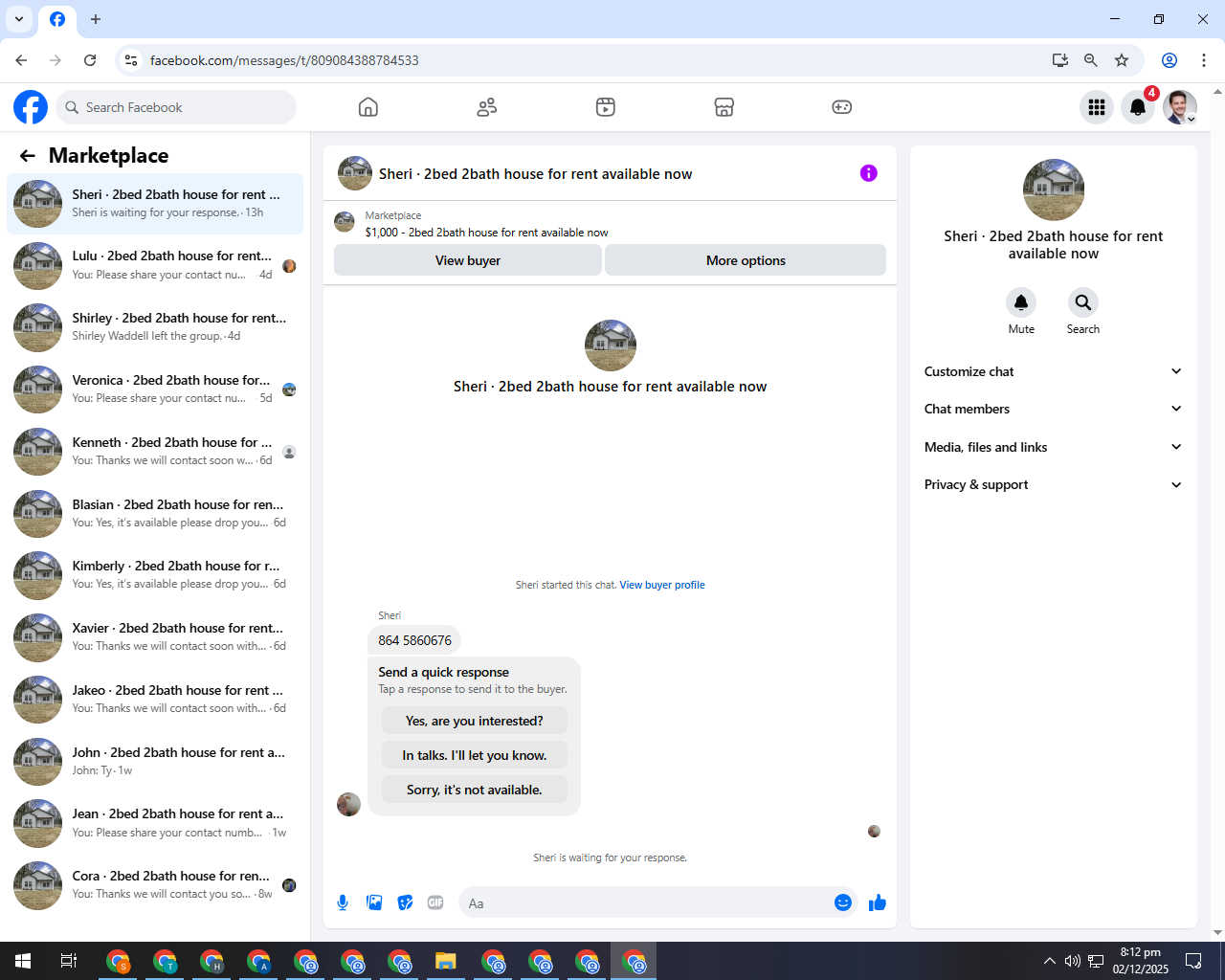Open Xavier conversation in list
The height and width of the screenshot is (980, 1225).
pyautogui.click(x=155, y=637)
